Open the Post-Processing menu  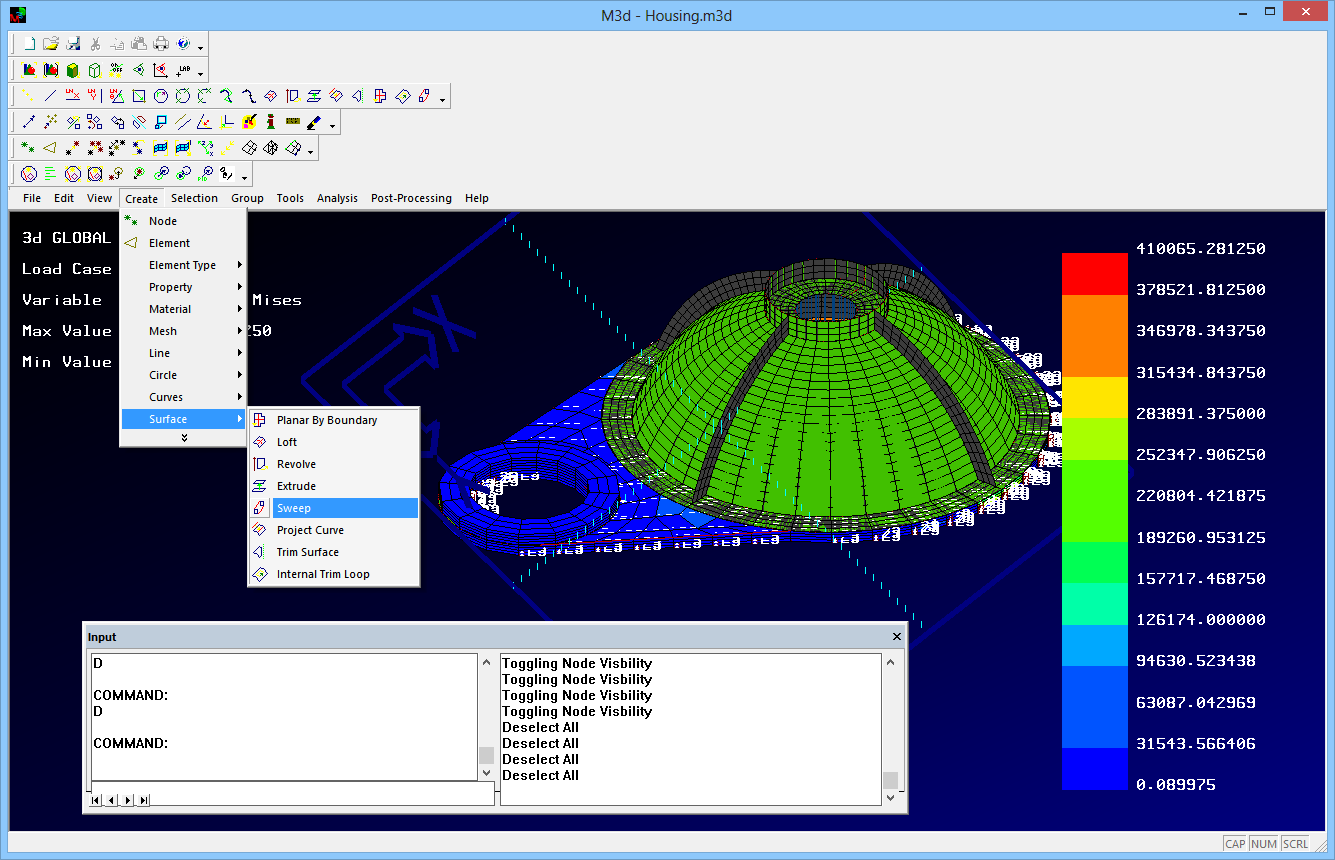tap(411, 198)
